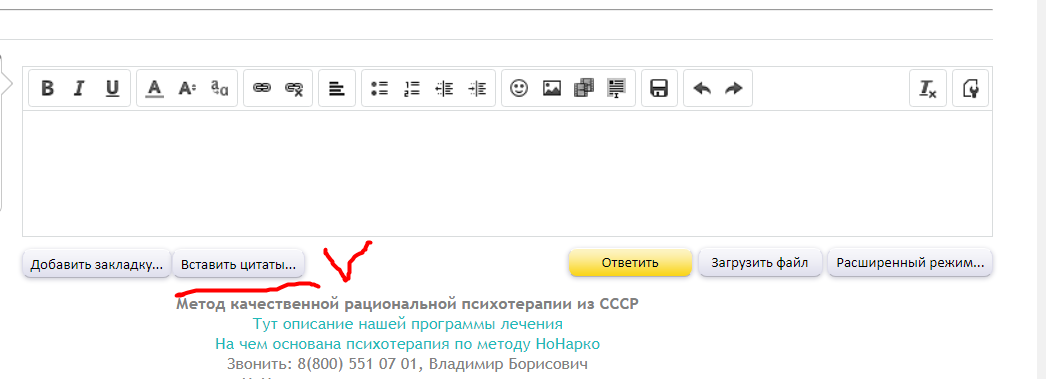Click the phone line Звонить: 8(800) 551 07 01
This screenshot has height=379, width=1046.
324,364
